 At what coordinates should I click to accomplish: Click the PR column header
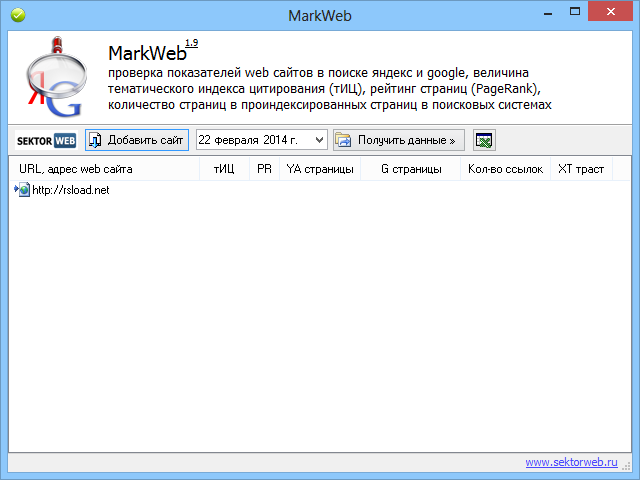(264, 169)
